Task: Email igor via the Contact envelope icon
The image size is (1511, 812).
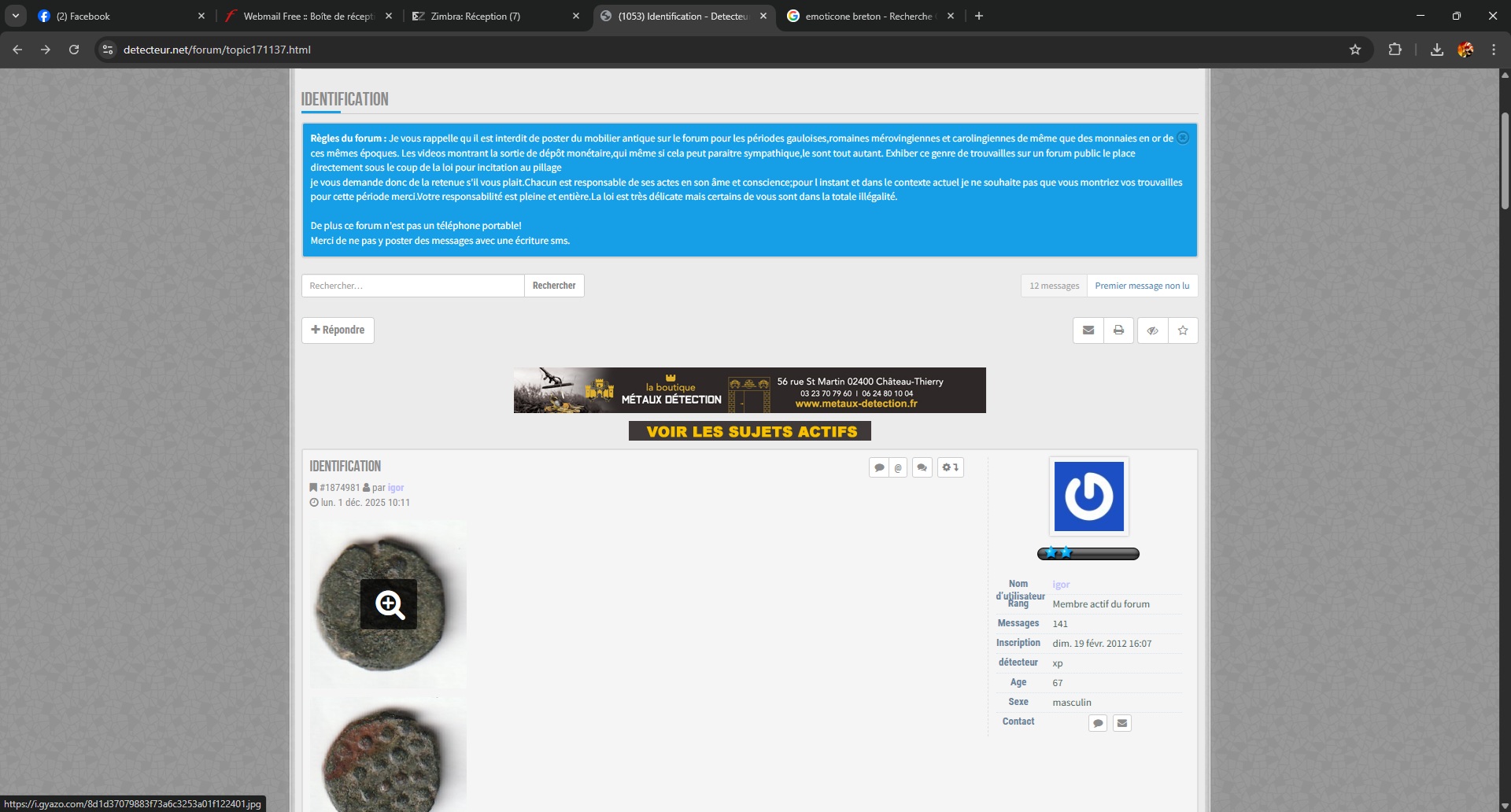Action: [x=1122, y=723]
